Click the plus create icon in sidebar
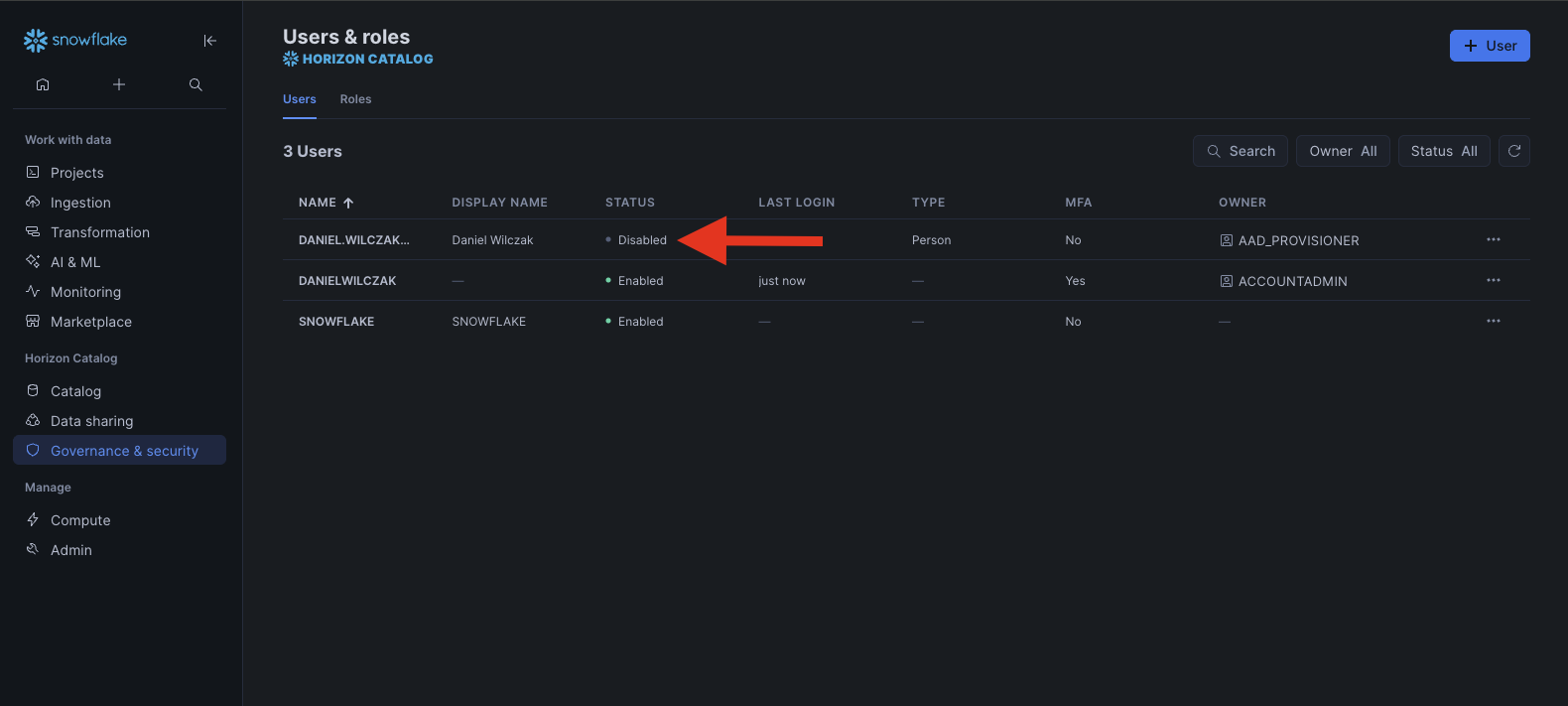 click(119, 84)
